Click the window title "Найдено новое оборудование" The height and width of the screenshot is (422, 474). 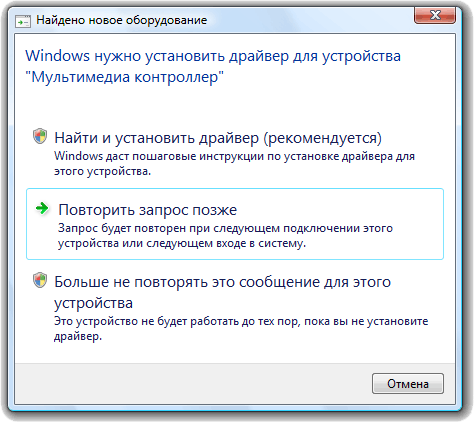[122, 20]
